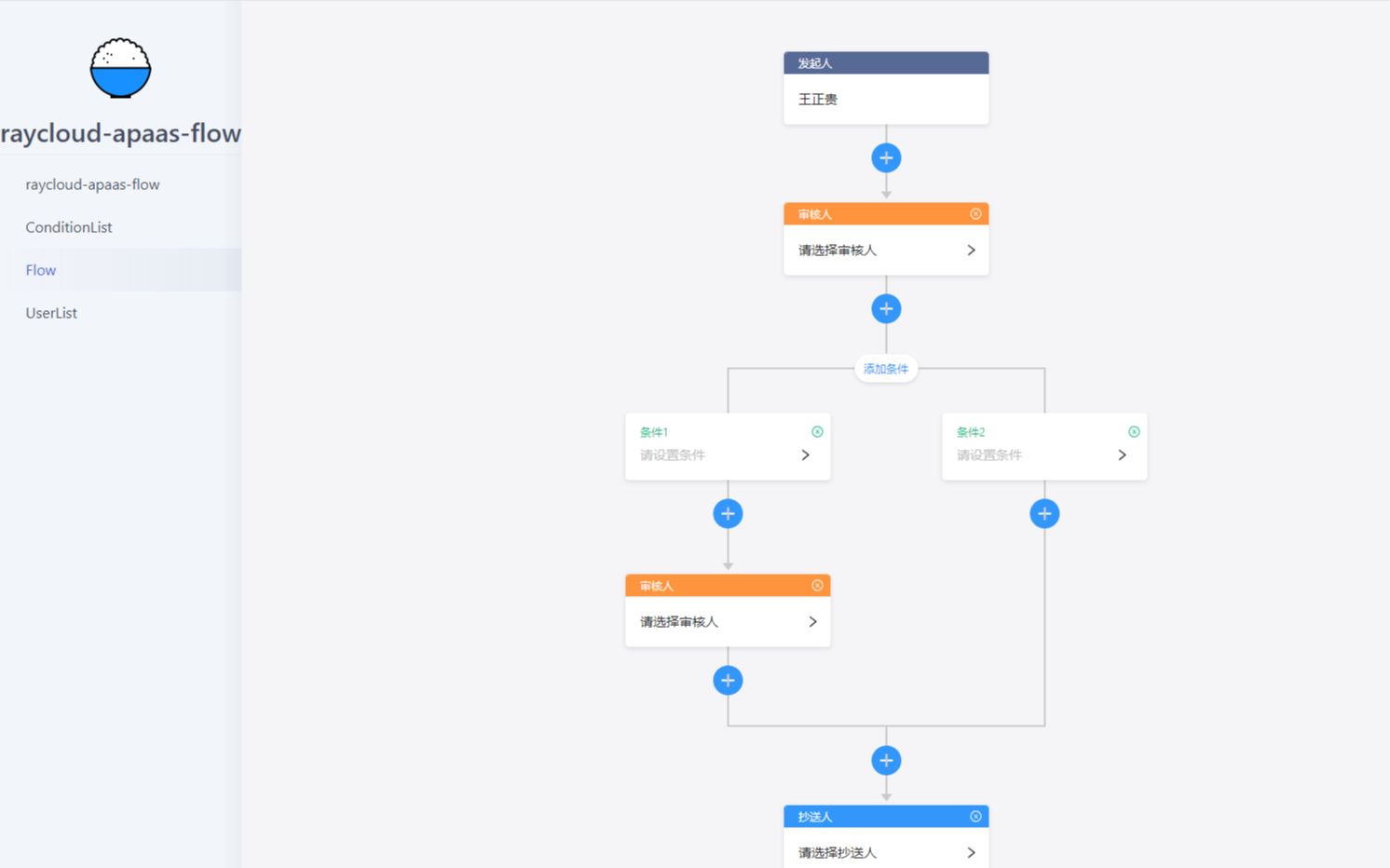
Task: Click plus button below lower 审核人 node
Action: click(728, 681)
